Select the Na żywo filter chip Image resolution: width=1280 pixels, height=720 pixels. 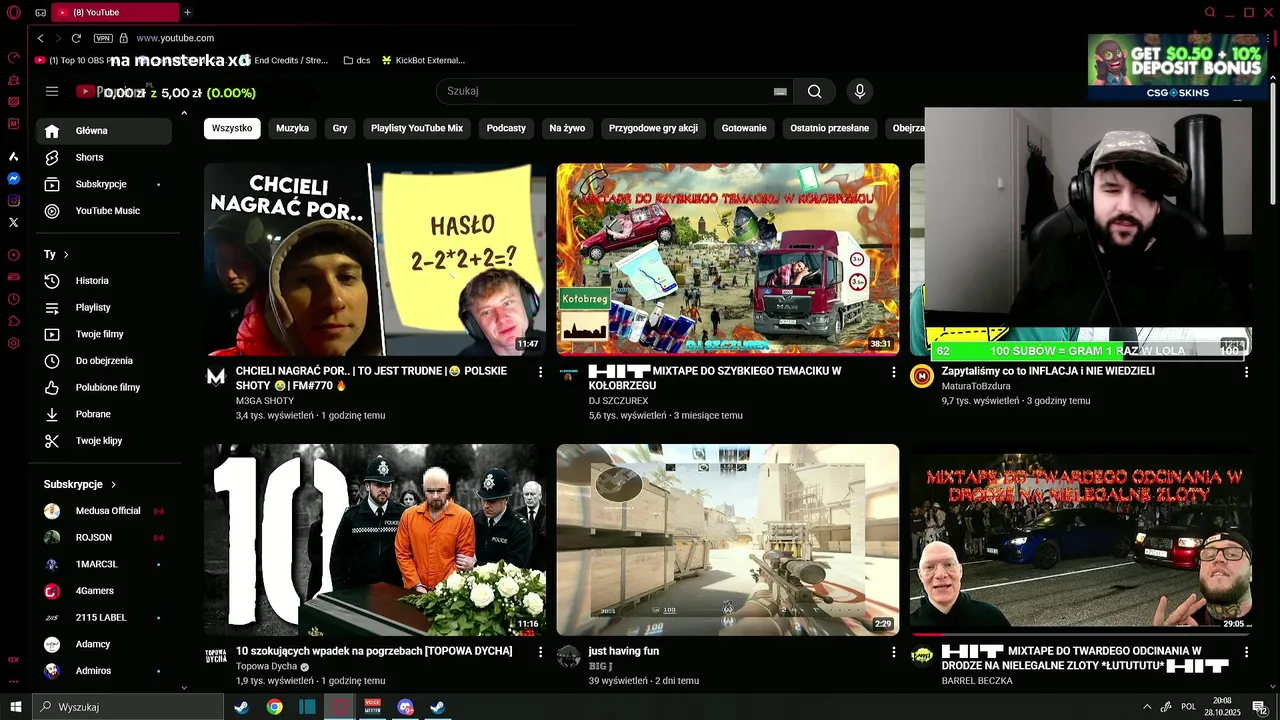tap(567, 128)
